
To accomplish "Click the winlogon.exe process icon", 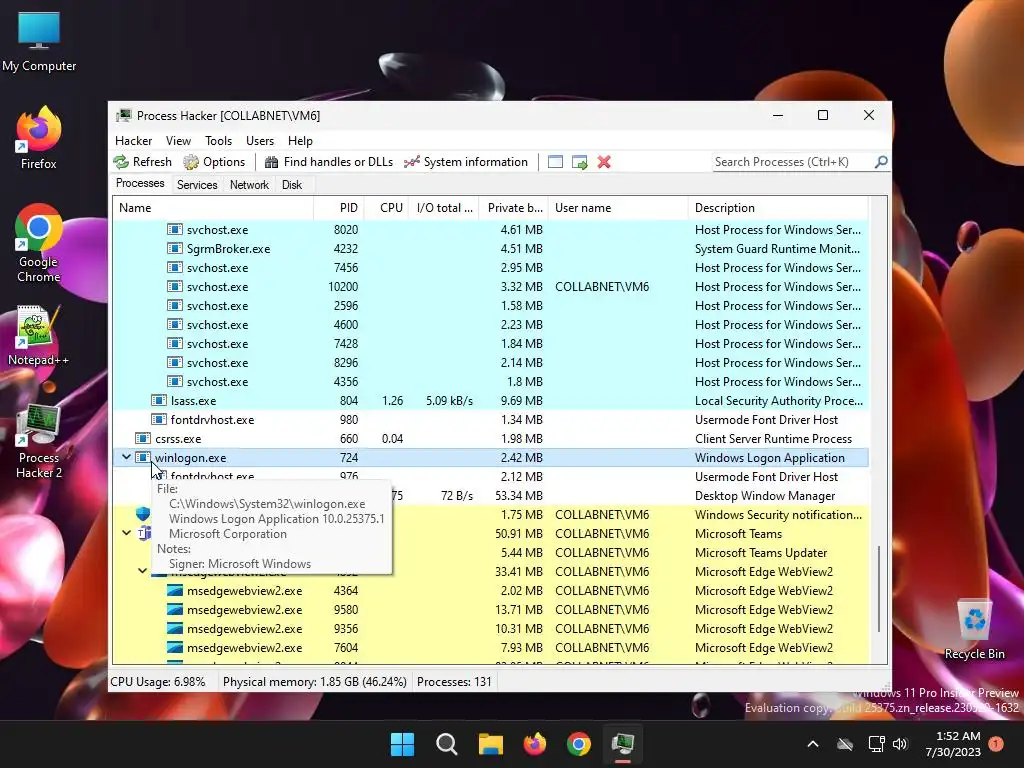I will 143,457.
